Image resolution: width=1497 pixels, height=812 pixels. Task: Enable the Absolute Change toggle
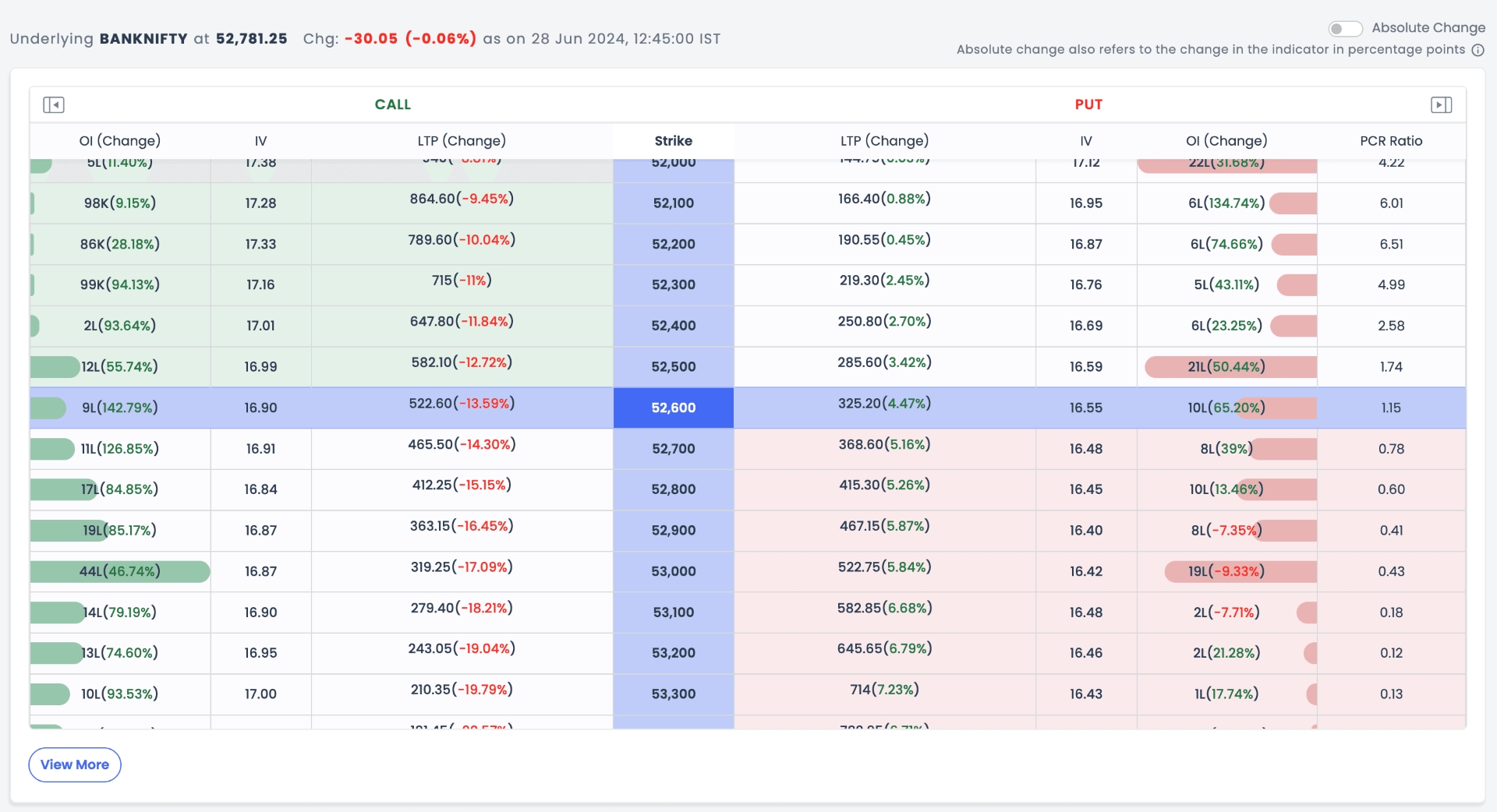pyautogui.click(x=1345, y=28)
